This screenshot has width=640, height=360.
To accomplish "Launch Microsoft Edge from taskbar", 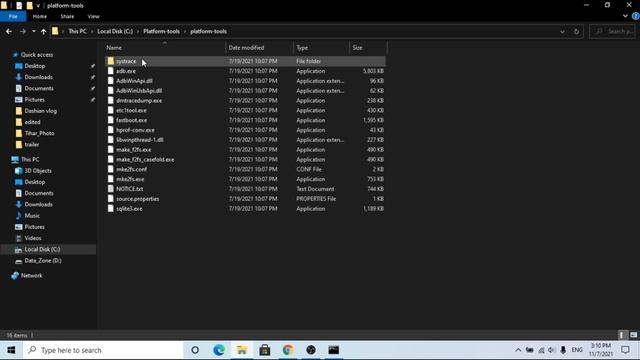I will point(219,350).
